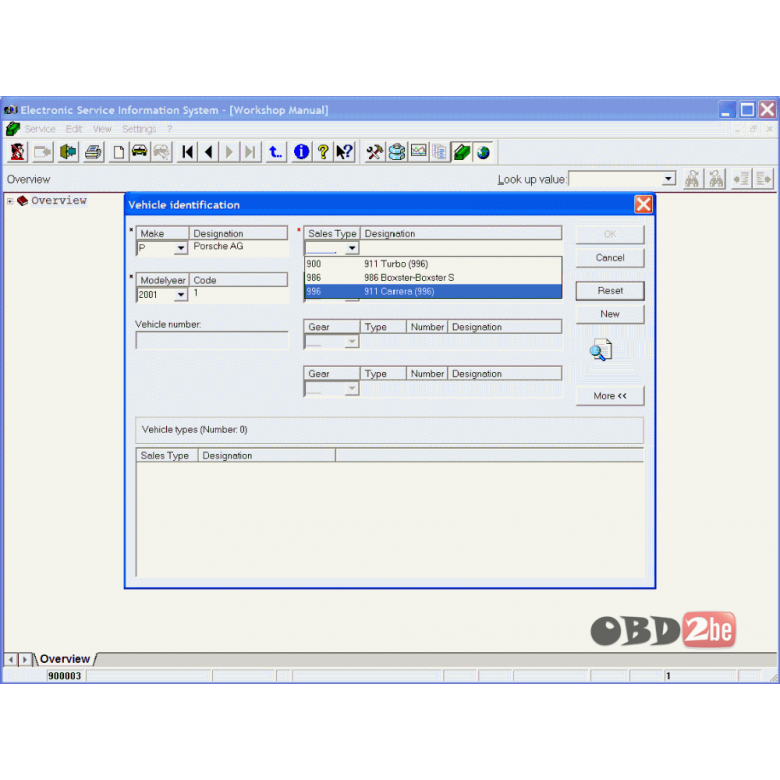Viewport: 780px width, 780px height.
Task: Open the View menu
Action: pos(102,129)
